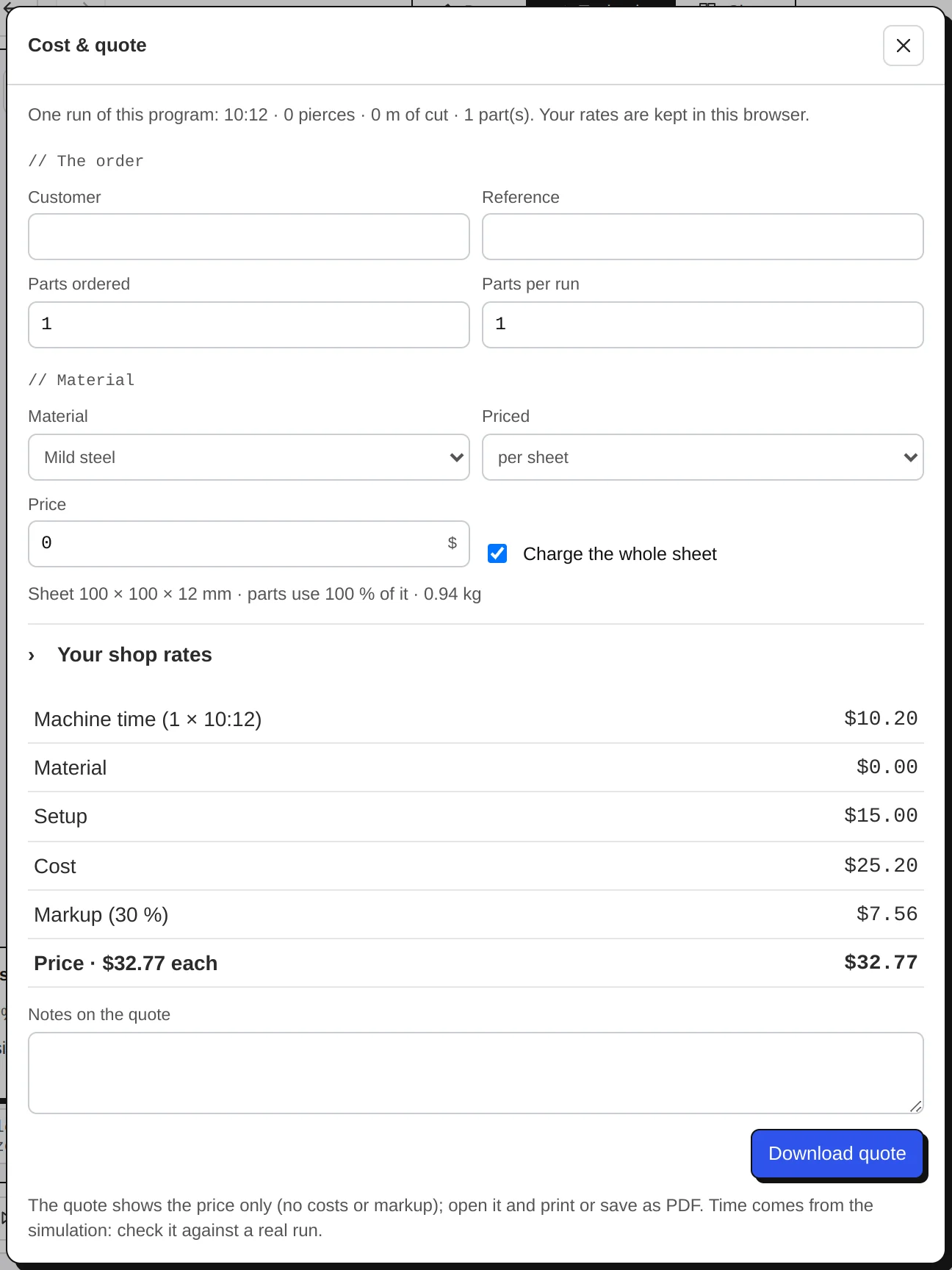Expand the Your shop rates section
952x1270 pixels.
click(x=120, y=655)
